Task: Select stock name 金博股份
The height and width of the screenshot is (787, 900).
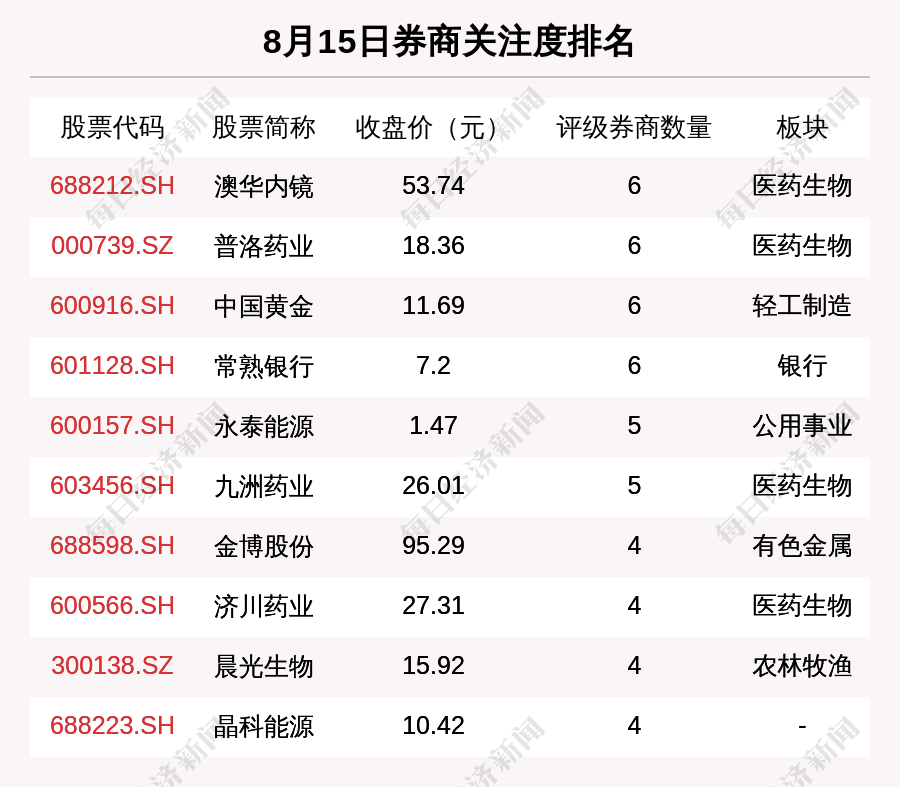Action: click(263, 546)
